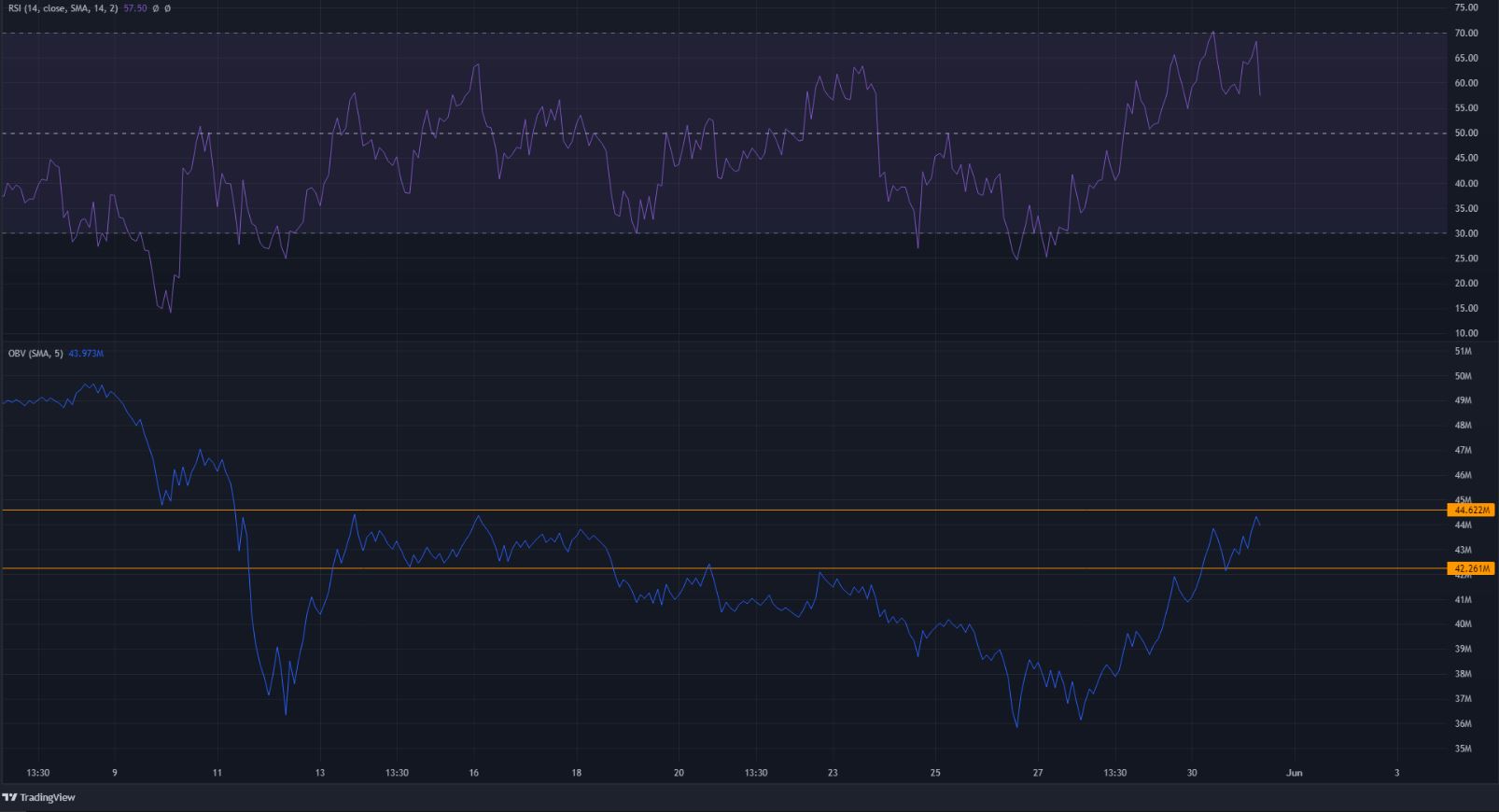Select the RSI indicator legend title
The width and height of the screenshot is (1499, 812).
point(63,8)
